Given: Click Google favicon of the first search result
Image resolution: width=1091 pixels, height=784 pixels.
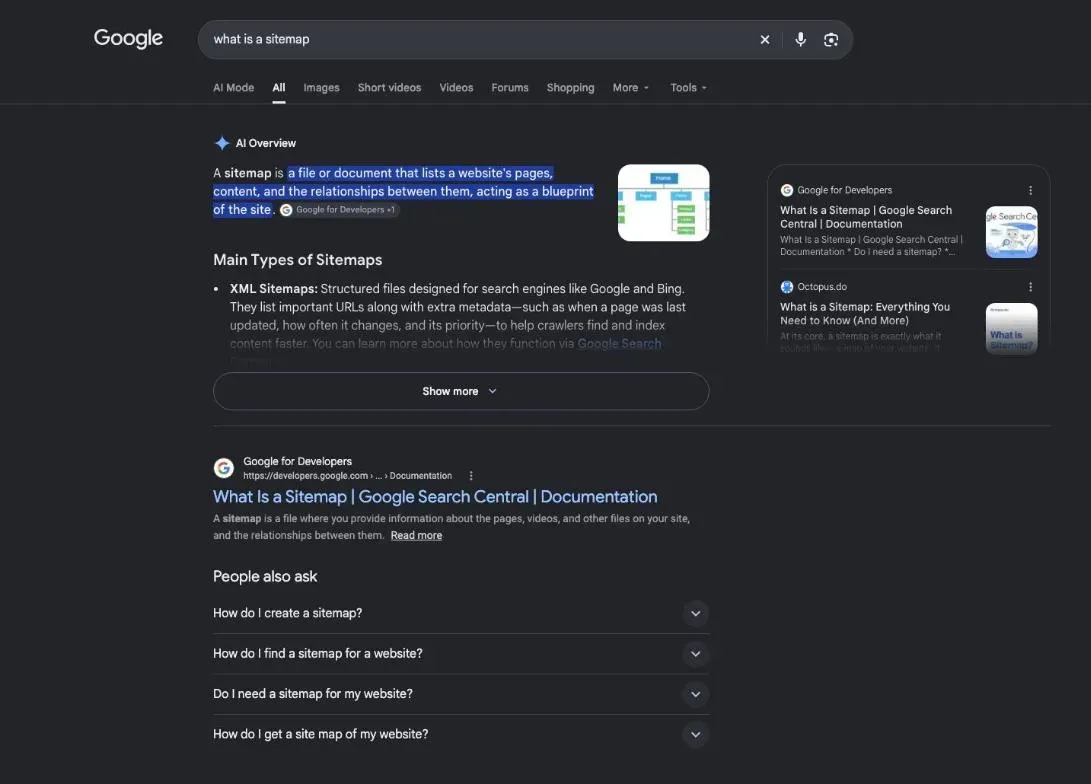Looking at the screenshot, I should click(223, 467).
